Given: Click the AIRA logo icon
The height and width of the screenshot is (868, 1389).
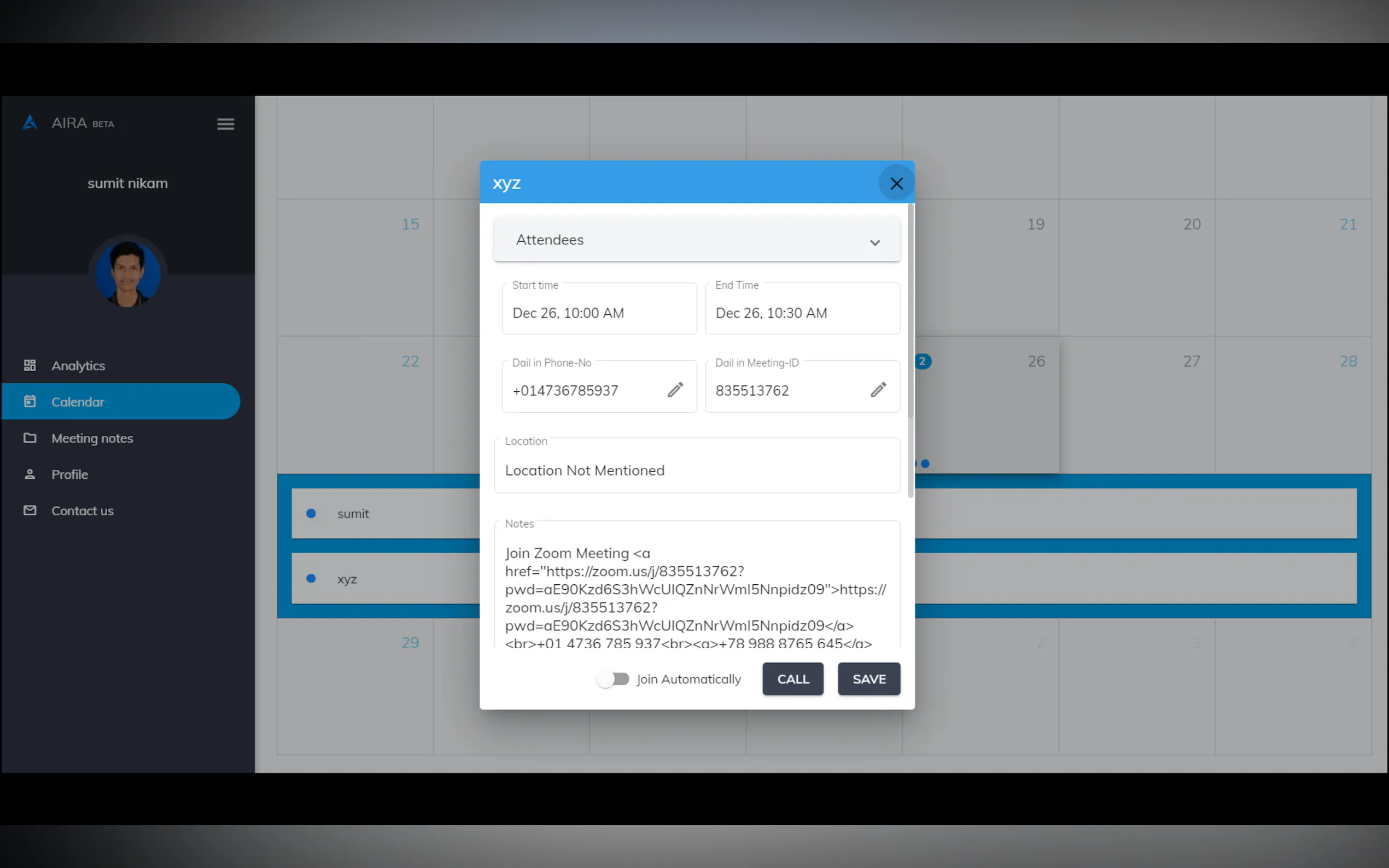Looking at the screenshot, I should 30,123.
